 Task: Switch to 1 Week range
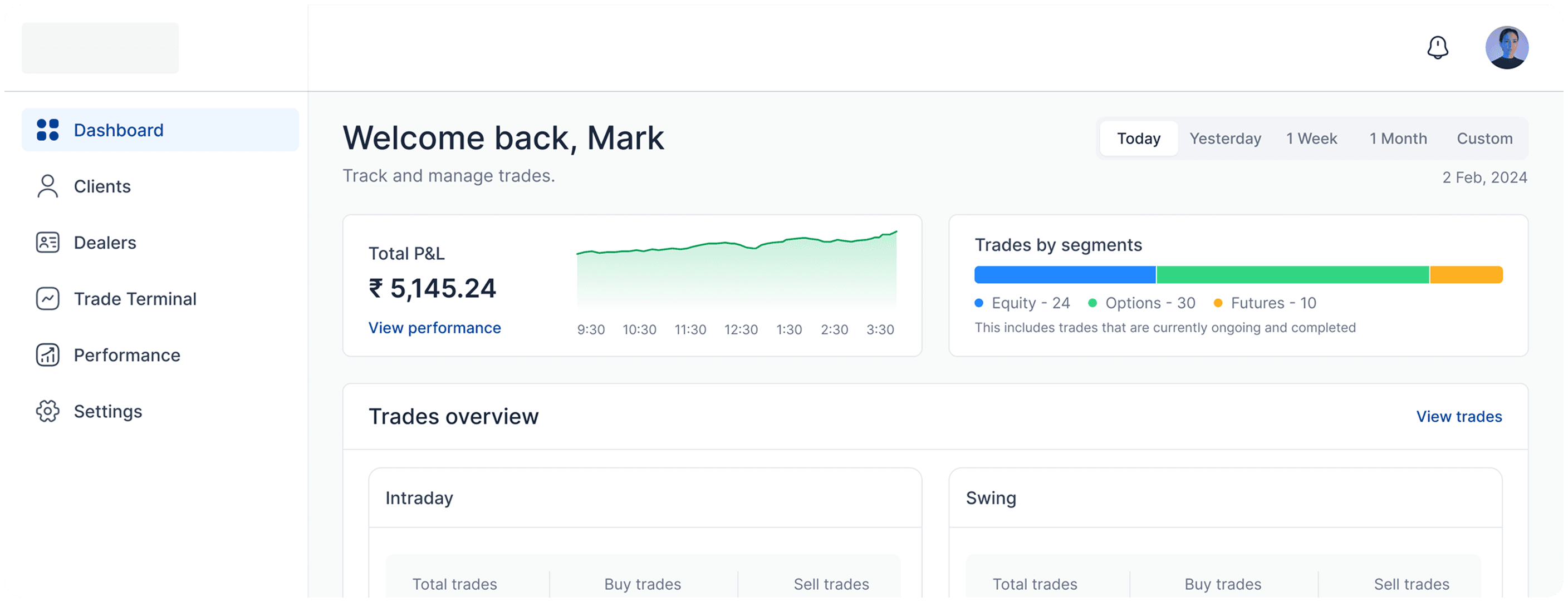[1311, 139]
